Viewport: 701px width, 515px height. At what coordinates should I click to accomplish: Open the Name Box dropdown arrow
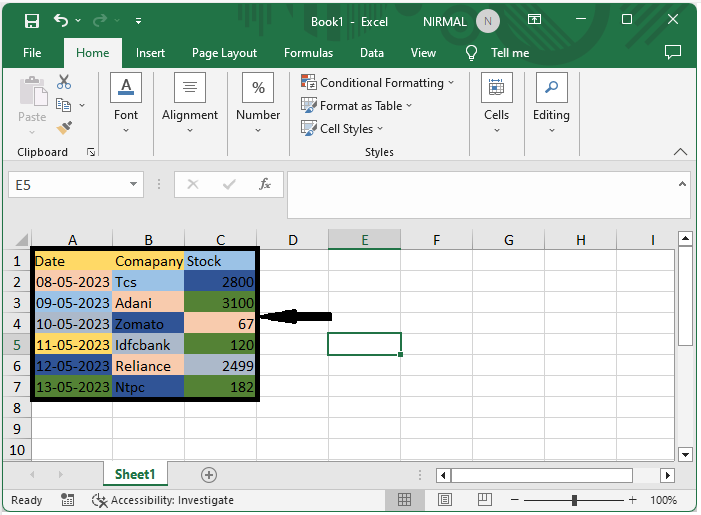133,184
